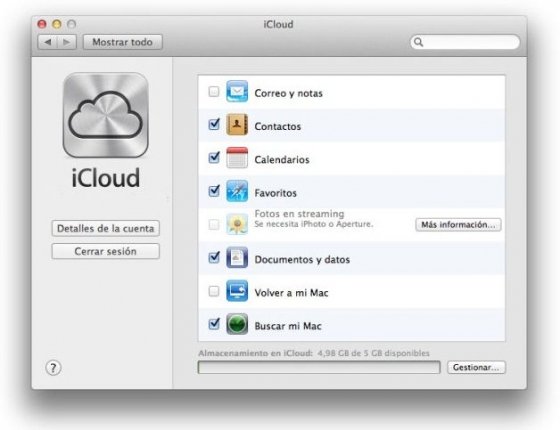Click the Volver a mi Mac icon

237,291
